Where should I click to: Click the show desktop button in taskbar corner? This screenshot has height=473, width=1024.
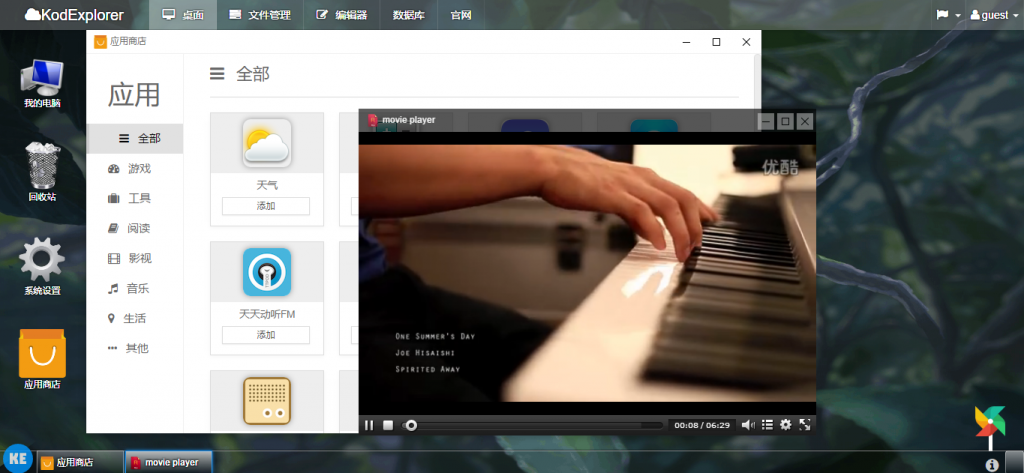click(1014, 462)
